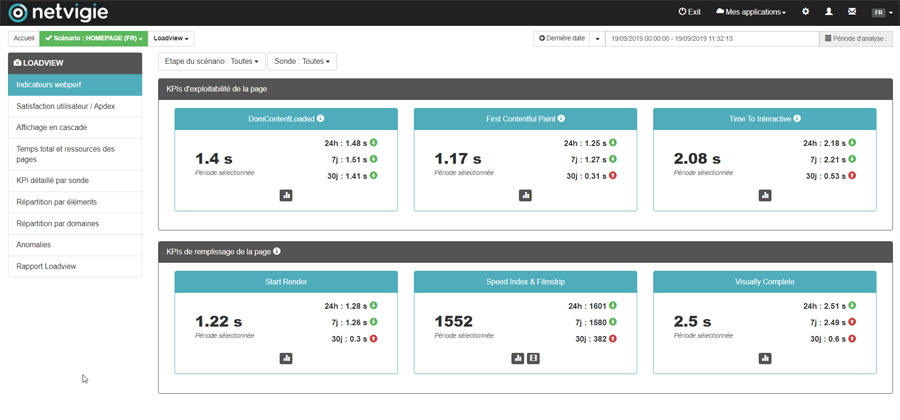Open KPI détaillé par sonde
Image resolution: width=900 pixels, height=420 pixels.
tap(75, 180)
